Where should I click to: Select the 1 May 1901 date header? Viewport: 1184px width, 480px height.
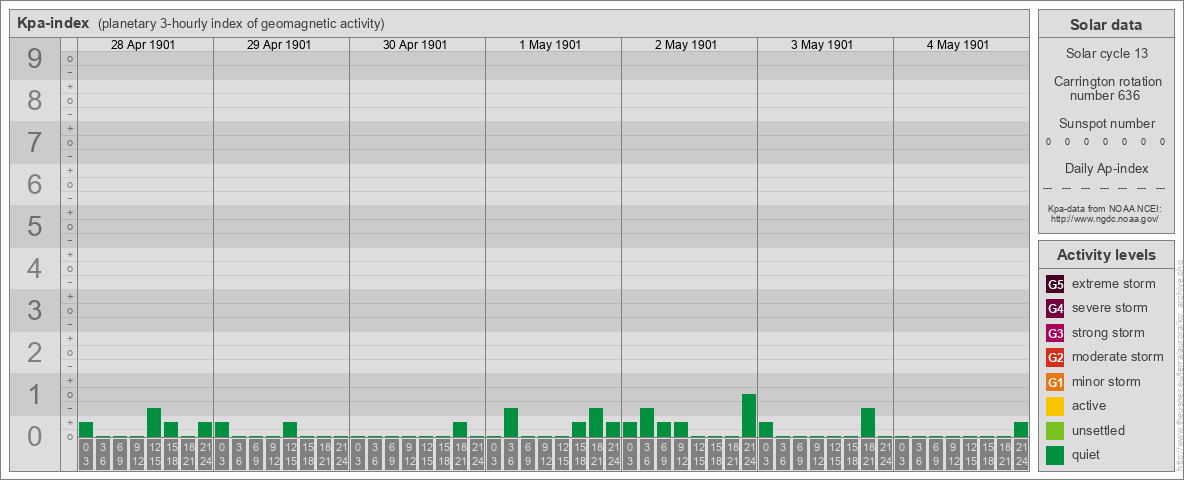[x=550, y=45]
